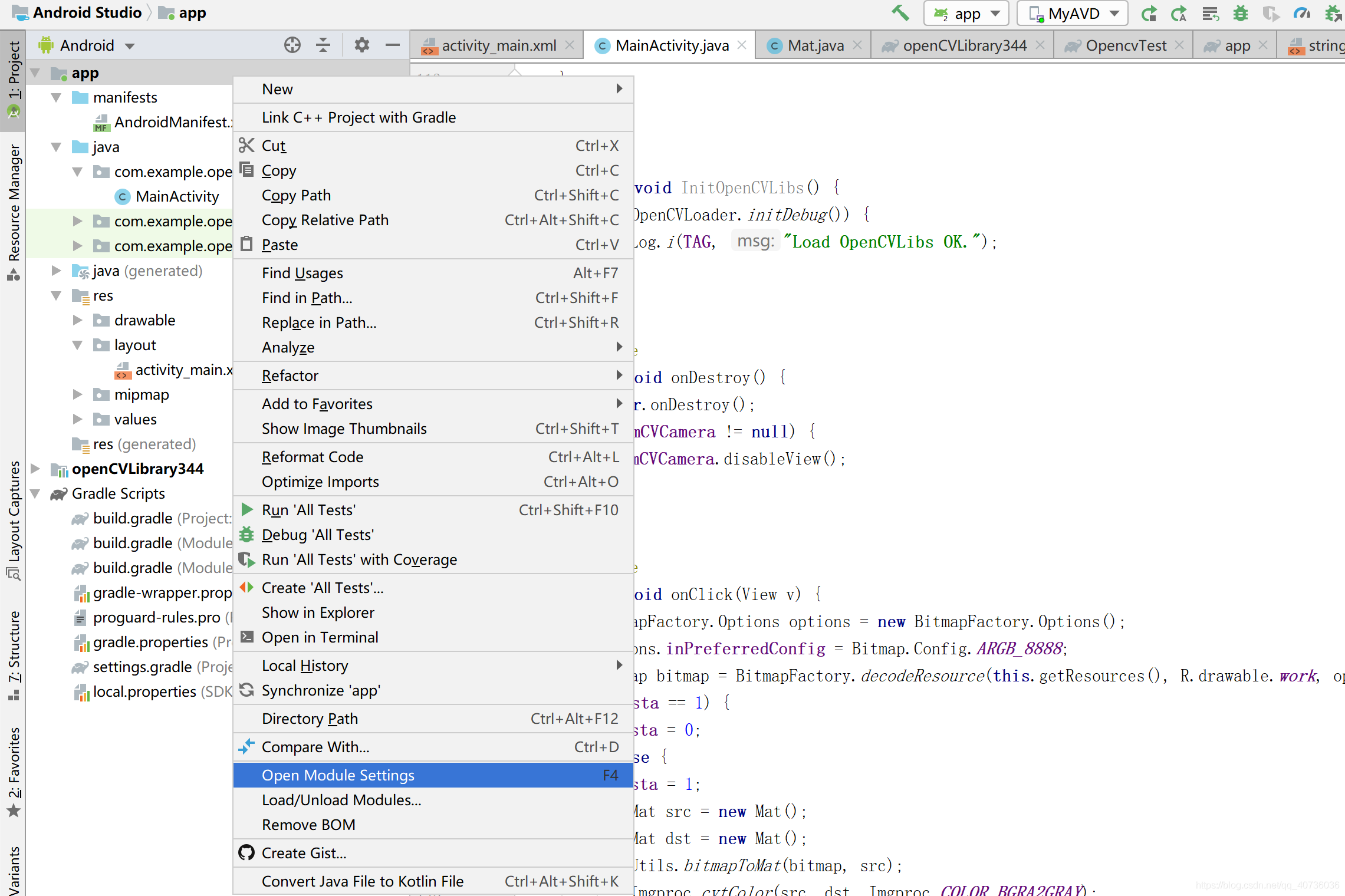Viewport: 1345px width, 896px height.
Task: Collapse the Gradle Scripts node
Action: click(x=35, y=493)
